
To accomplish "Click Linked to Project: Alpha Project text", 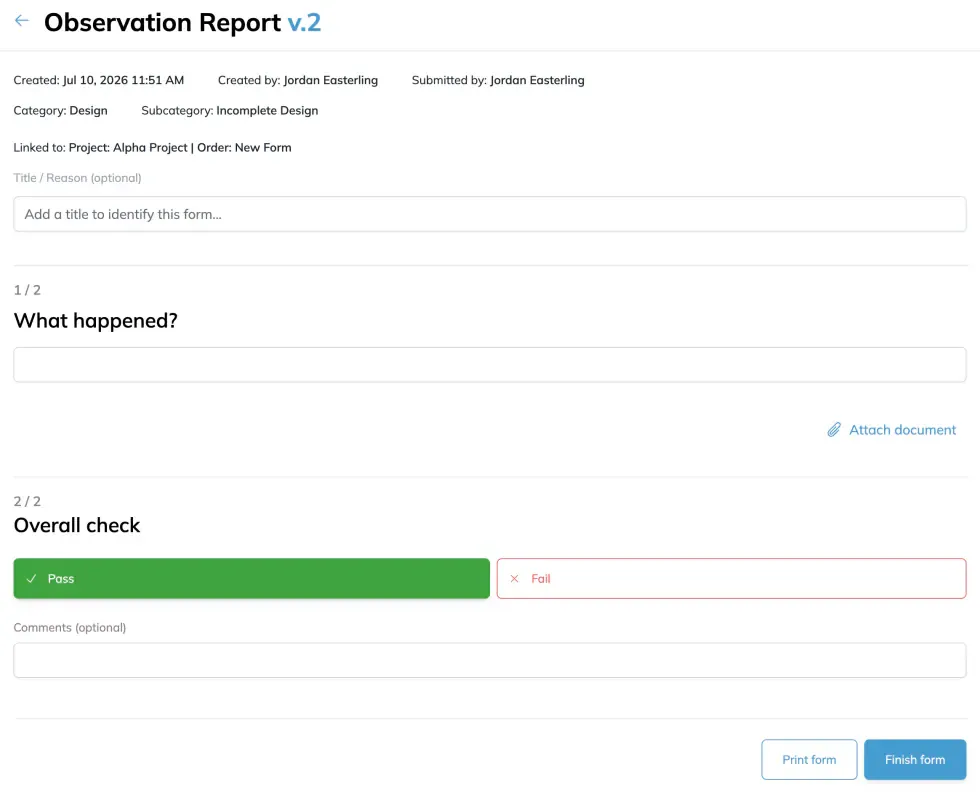I will pos(101,148).
